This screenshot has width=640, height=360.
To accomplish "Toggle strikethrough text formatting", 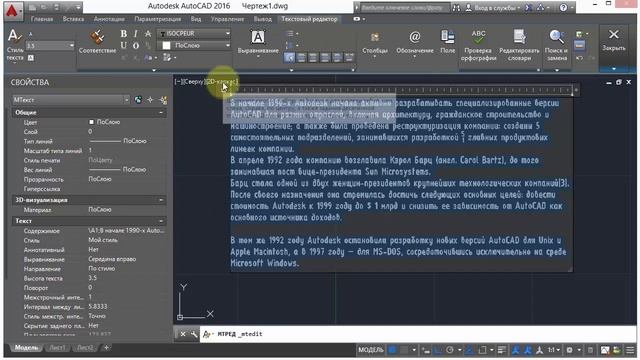I will pyautogui.click(x=148, y=34).
